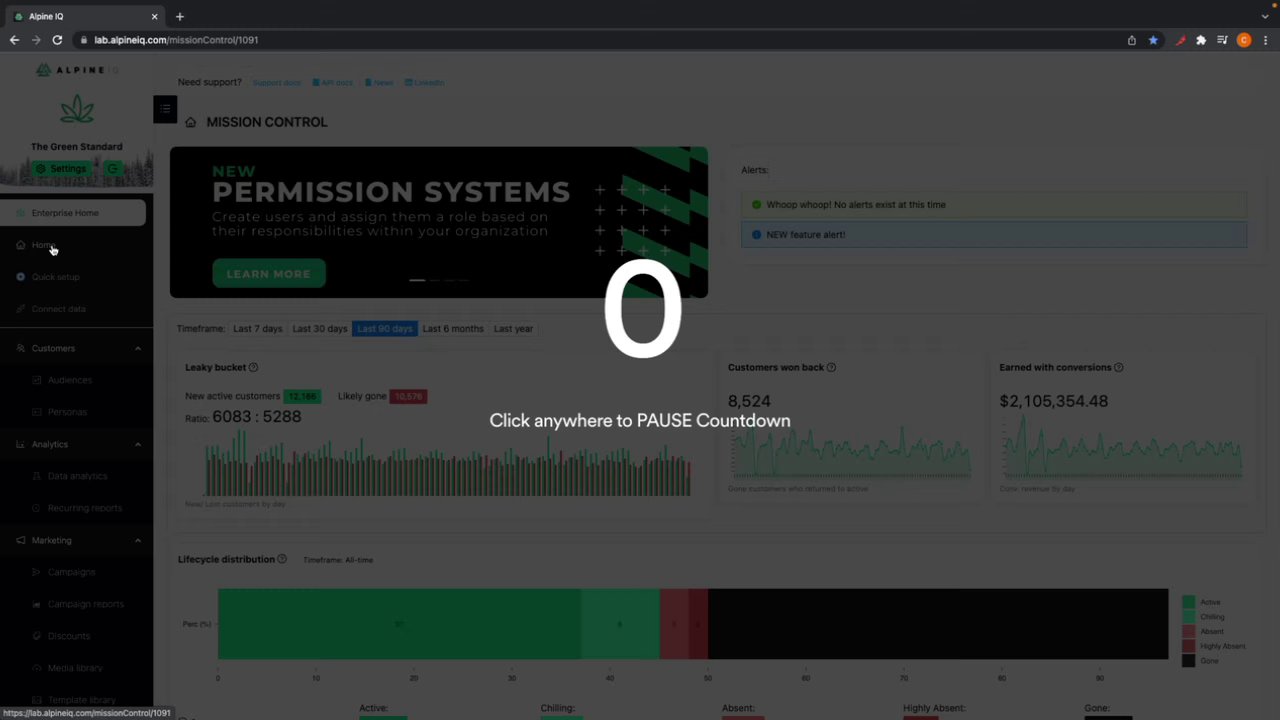The width and height of the screenshot is (1280, 720).
Task: Click the Connect data plug icon
Action: 21,309
